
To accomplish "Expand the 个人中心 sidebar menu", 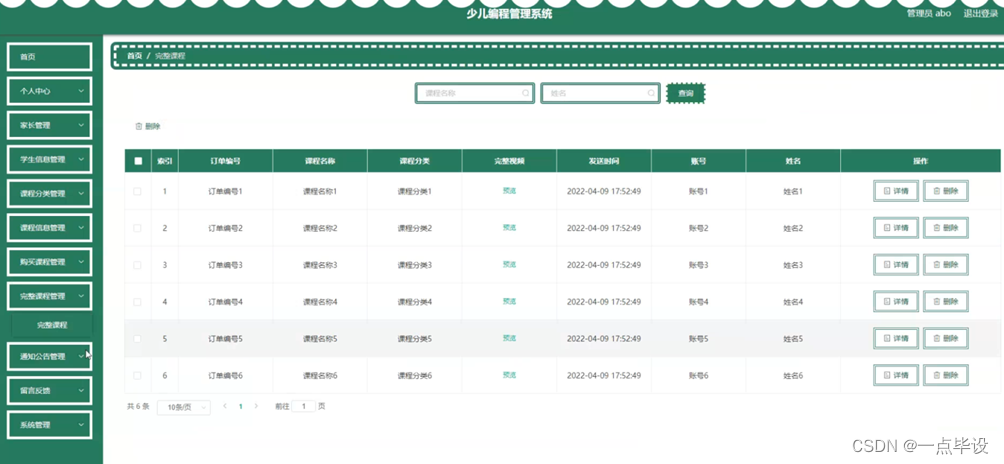I will point(49,91).
